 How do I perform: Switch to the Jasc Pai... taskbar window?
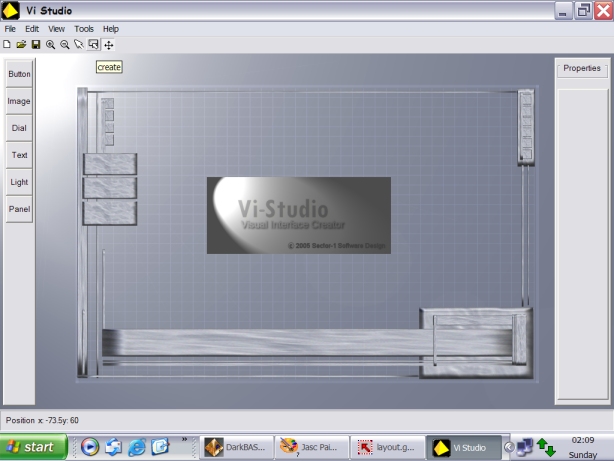click(x=312, y=447)
